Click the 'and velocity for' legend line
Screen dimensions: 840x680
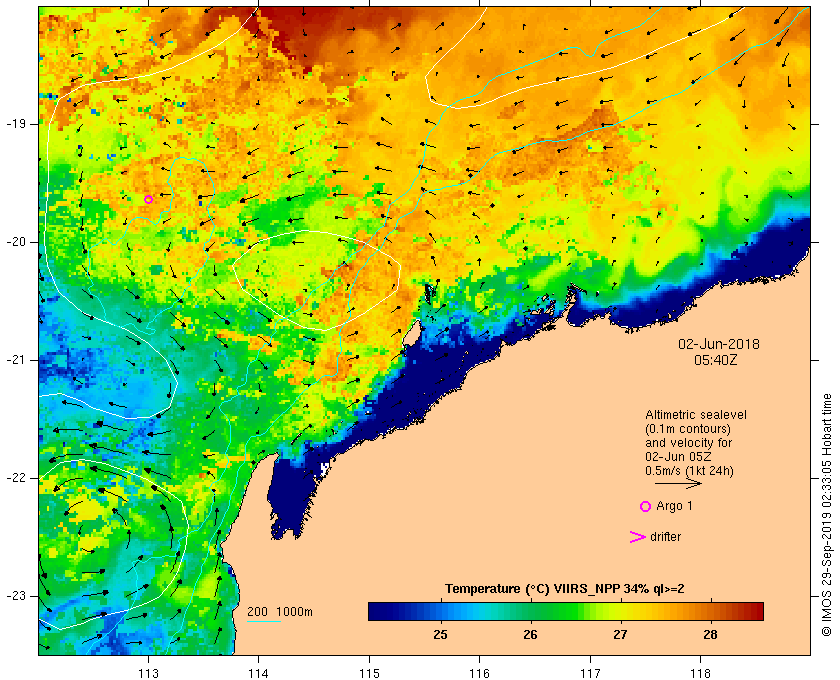pyautogui.click(x=688, y=443)
